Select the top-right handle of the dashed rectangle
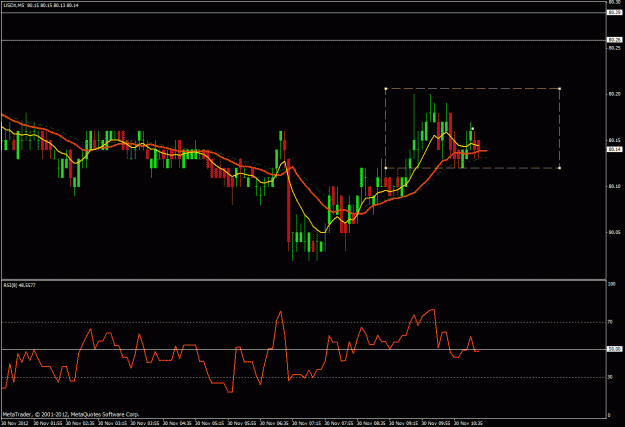 (x=560, y=89)
